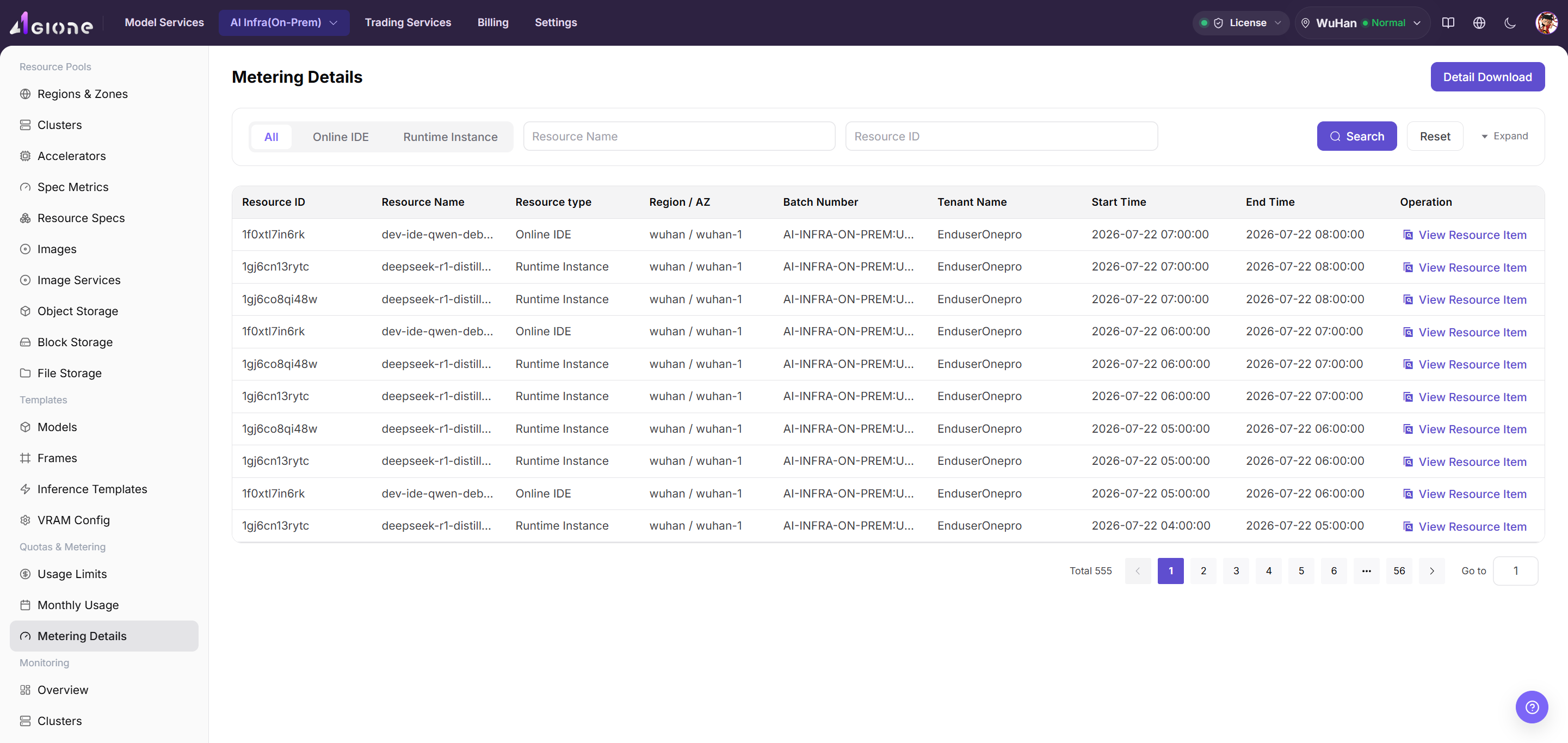
Task: Click the pagination ellipsis
Action: click(x=1367, y=571)
